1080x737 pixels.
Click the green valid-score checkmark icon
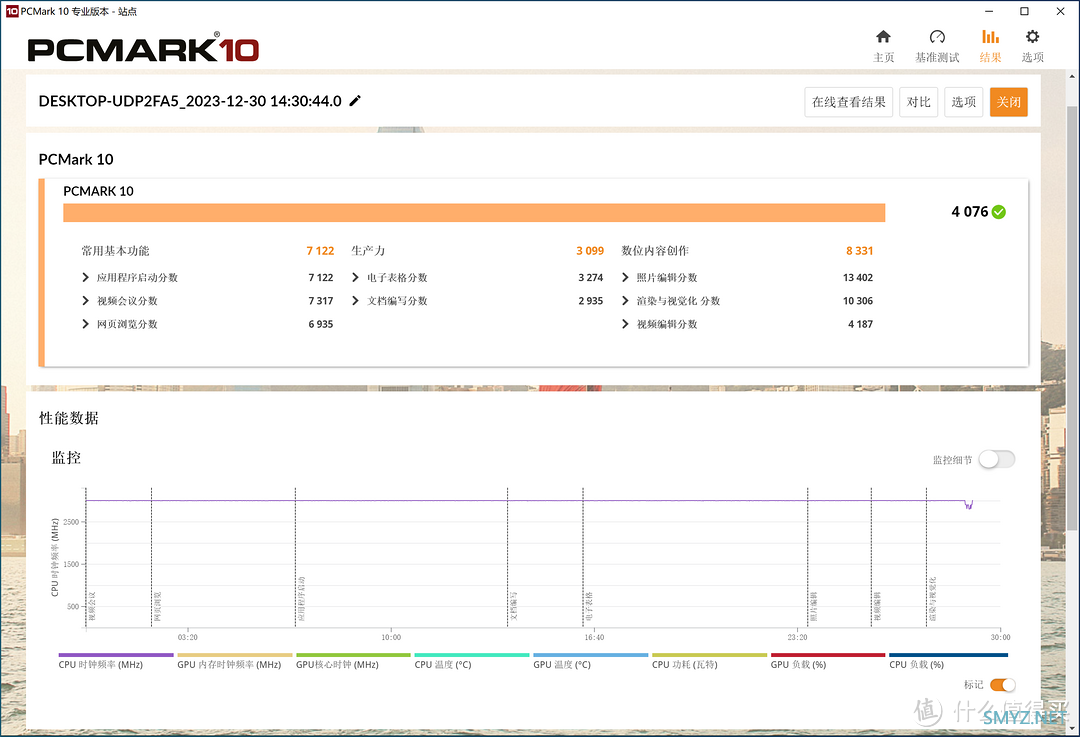[x=999, y=212]
